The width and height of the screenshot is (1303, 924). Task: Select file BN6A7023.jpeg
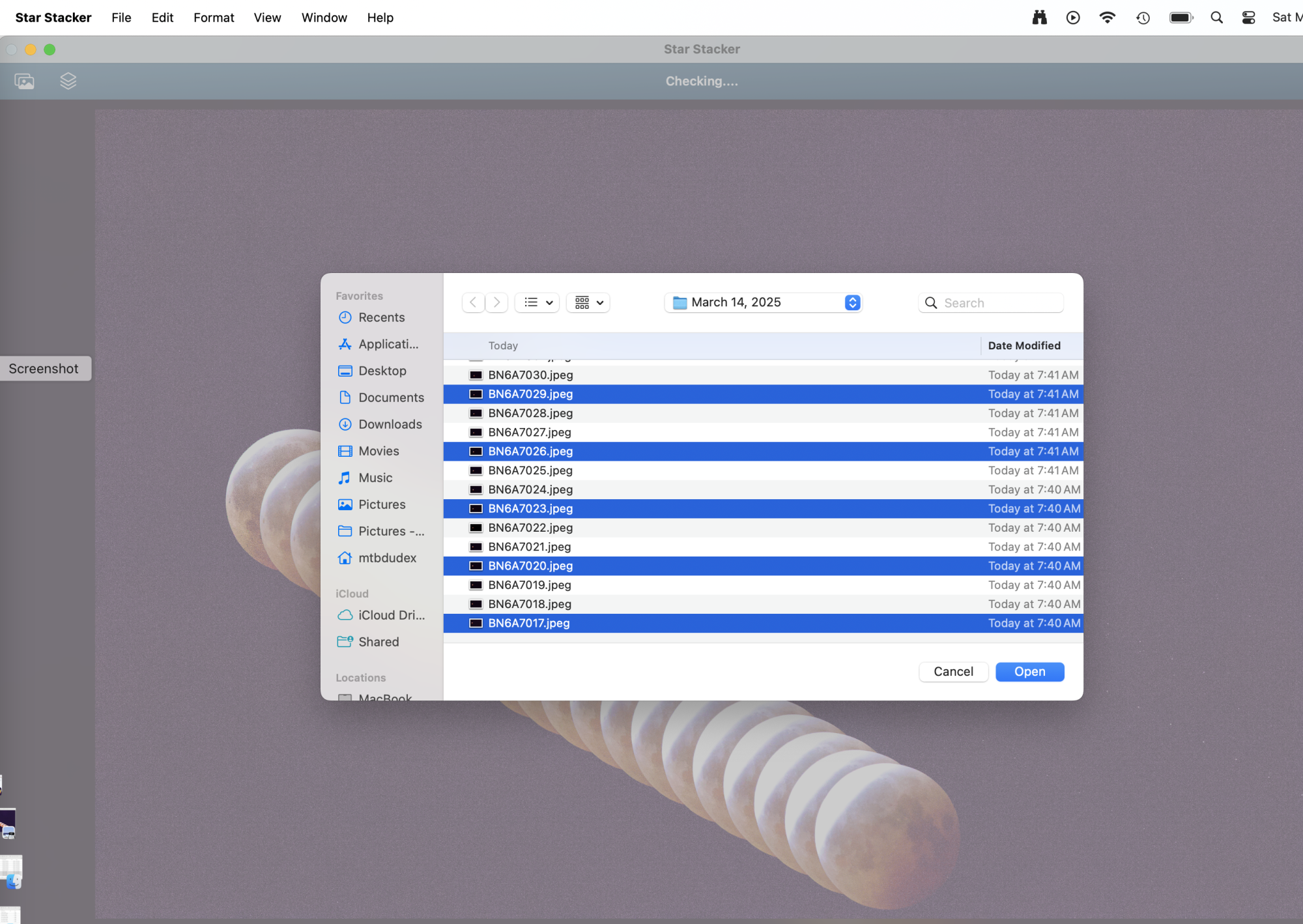pos(764,509)
